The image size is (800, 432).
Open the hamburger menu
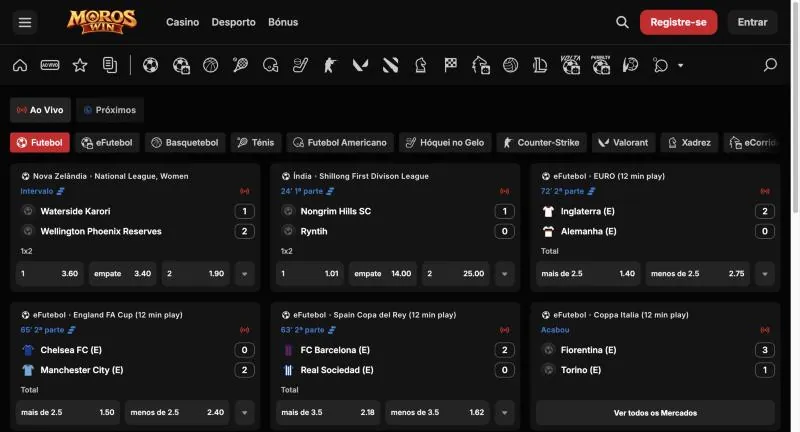[24, 22]
